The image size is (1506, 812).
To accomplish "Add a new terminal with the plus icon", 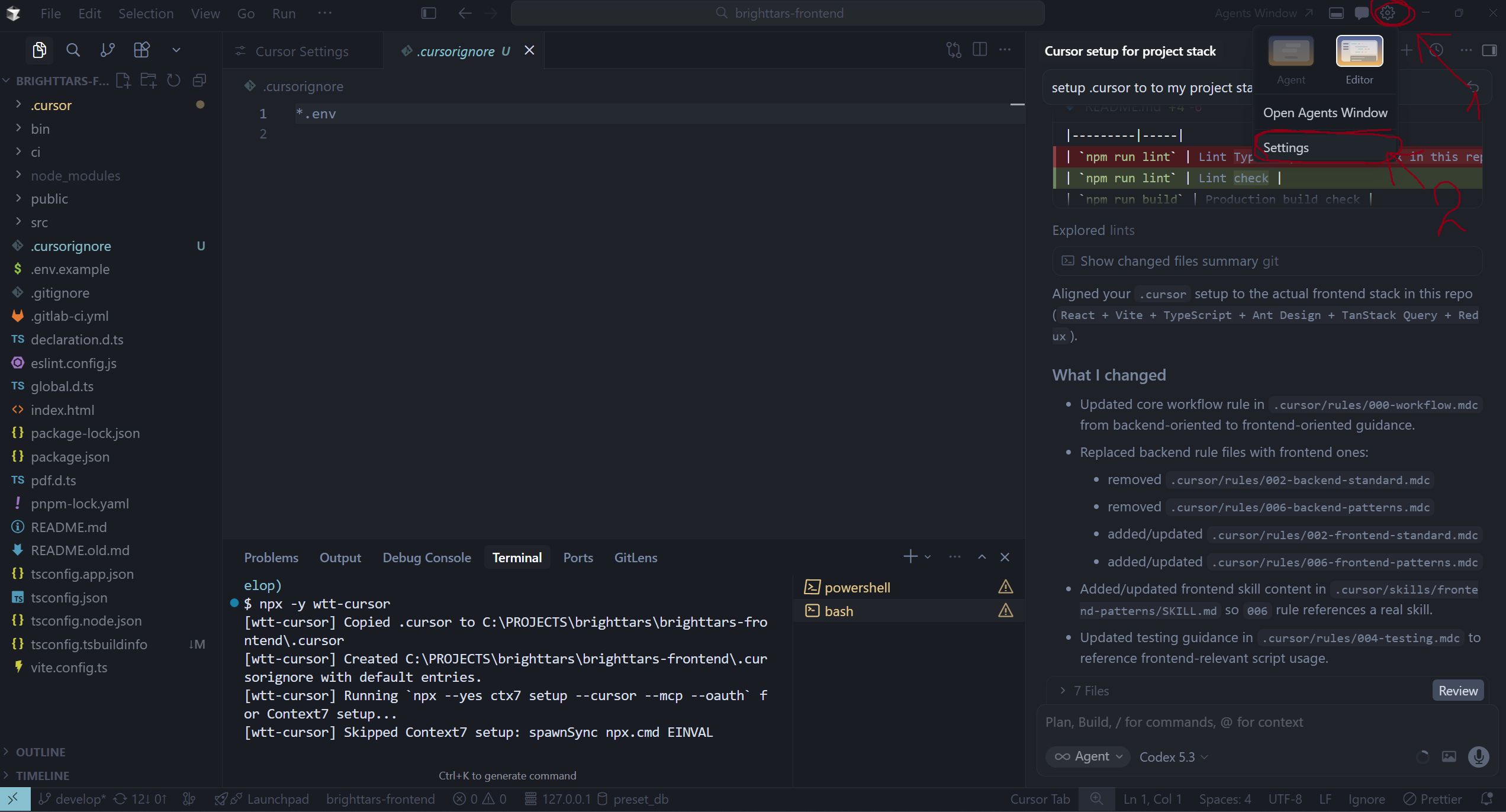I will click(910, 556).
